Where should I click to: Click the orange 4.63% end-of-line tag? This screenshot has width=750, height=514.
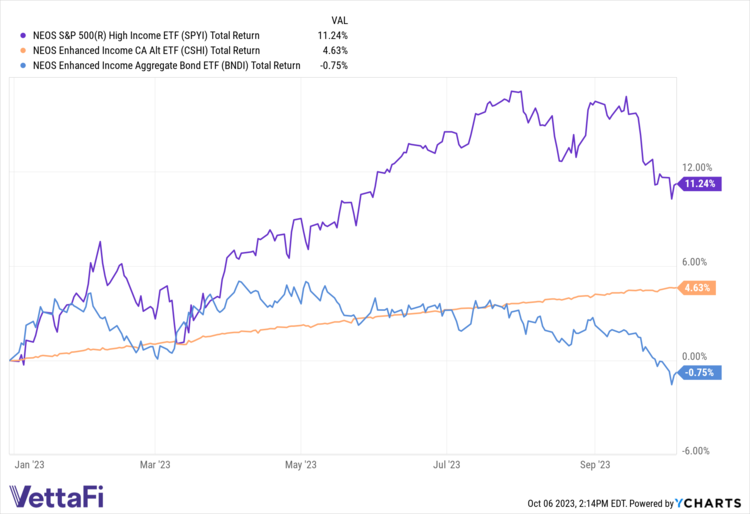pyautogui.click(x=697, y=288)
